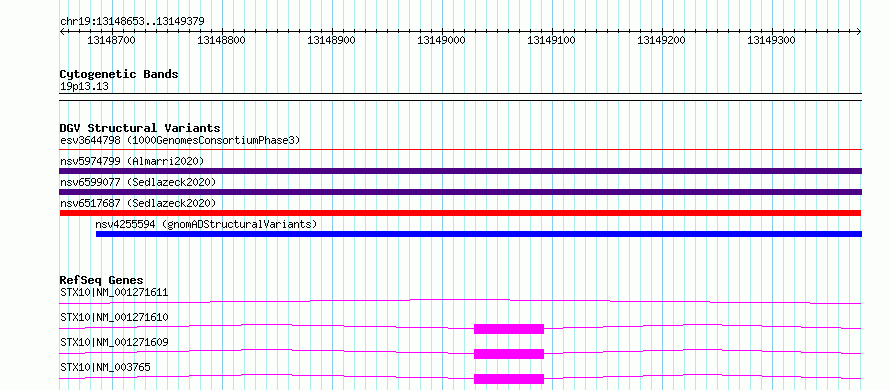Click the 19p13.13 cytogenetic band label

(85, 87)
